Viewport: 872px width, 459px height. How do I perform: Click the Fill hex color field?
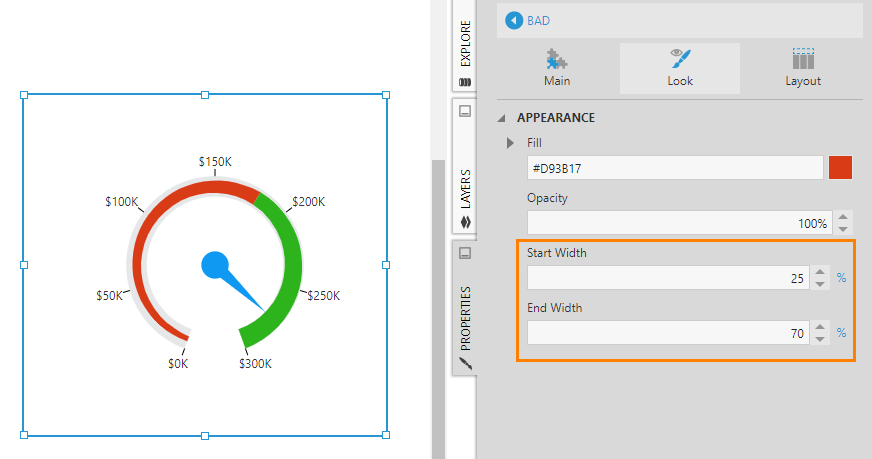[674, 168]
